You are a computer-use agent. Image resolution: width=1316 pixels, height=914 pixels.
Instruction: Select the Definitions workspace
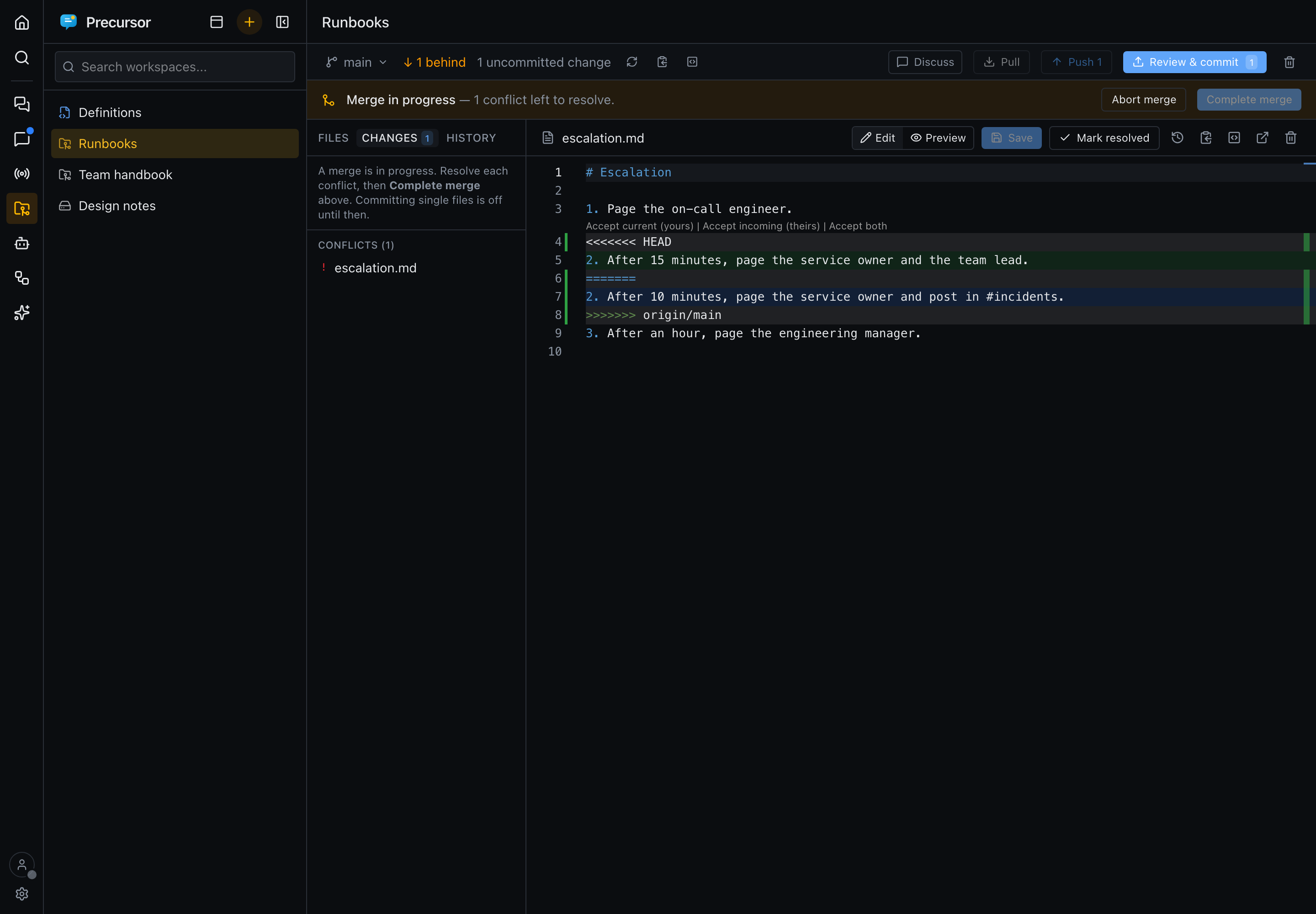(x=175, y=112)
